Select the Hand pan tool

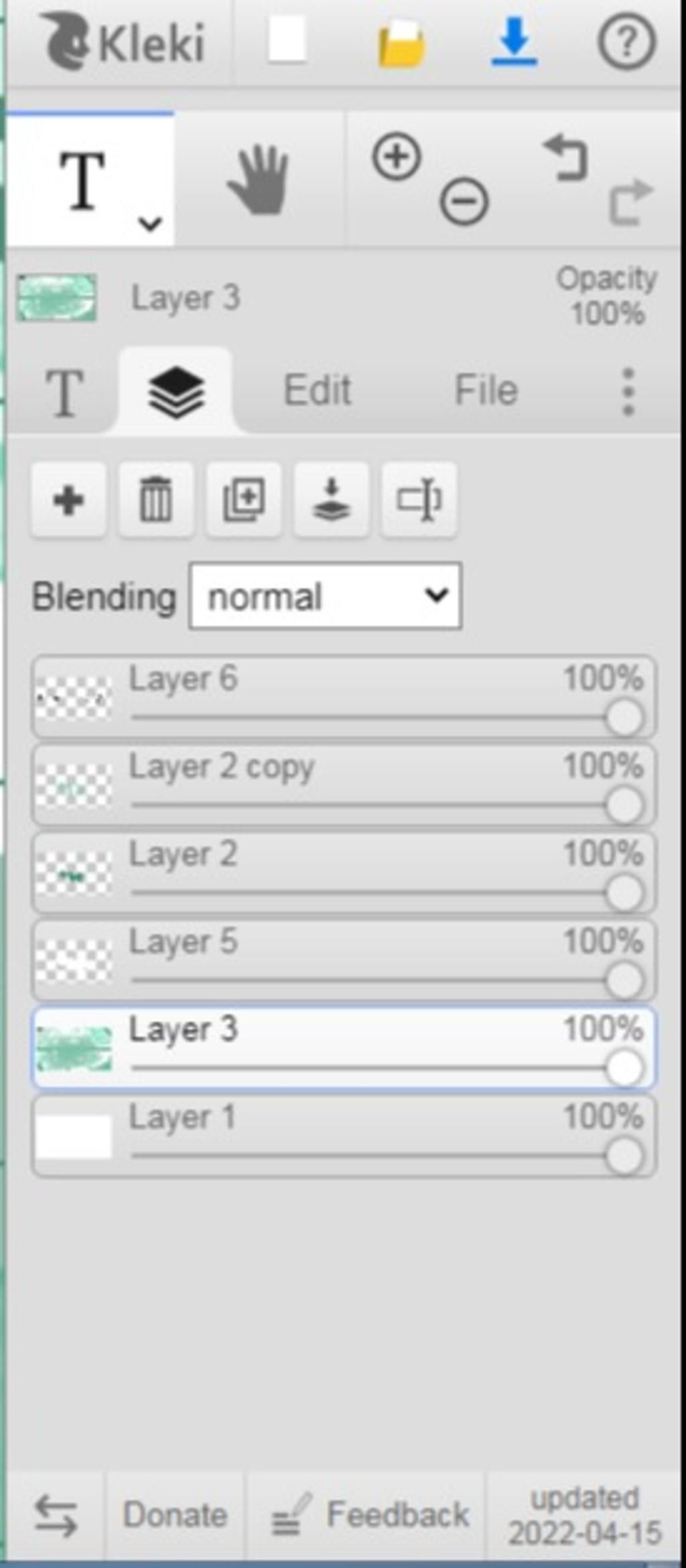tap(259, 181)
